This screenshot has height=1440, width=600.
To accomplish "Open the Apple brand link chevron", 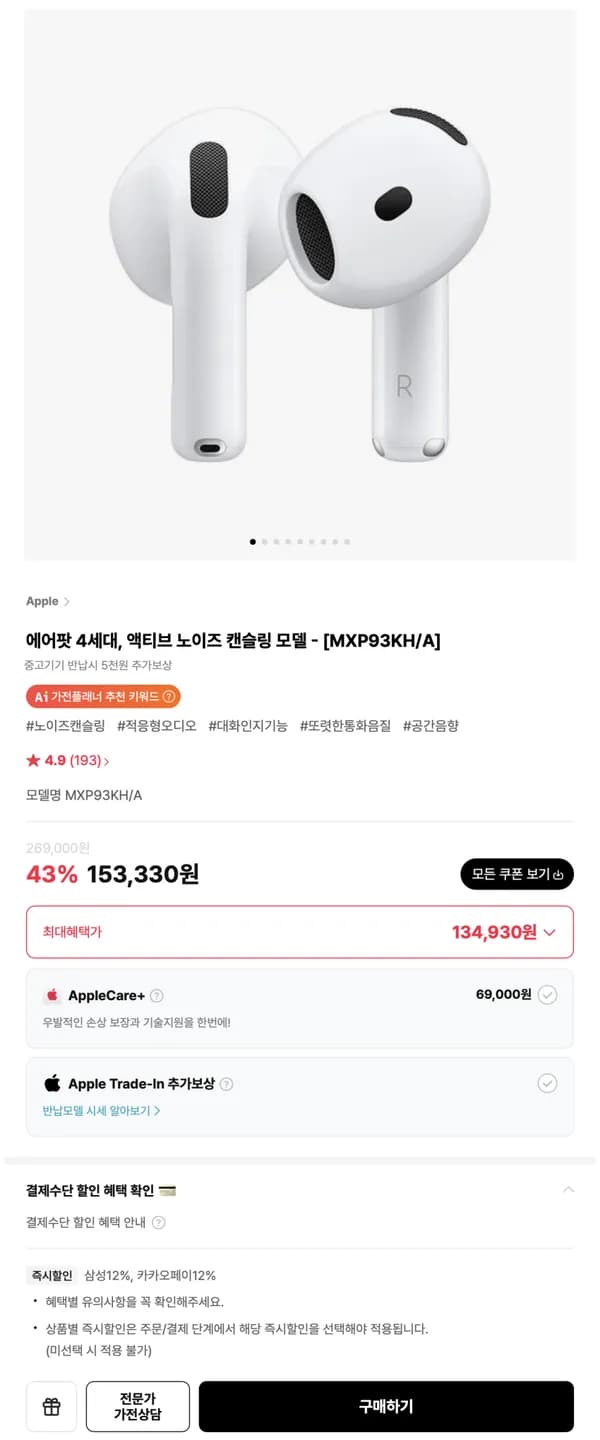I will coord(66,602).
